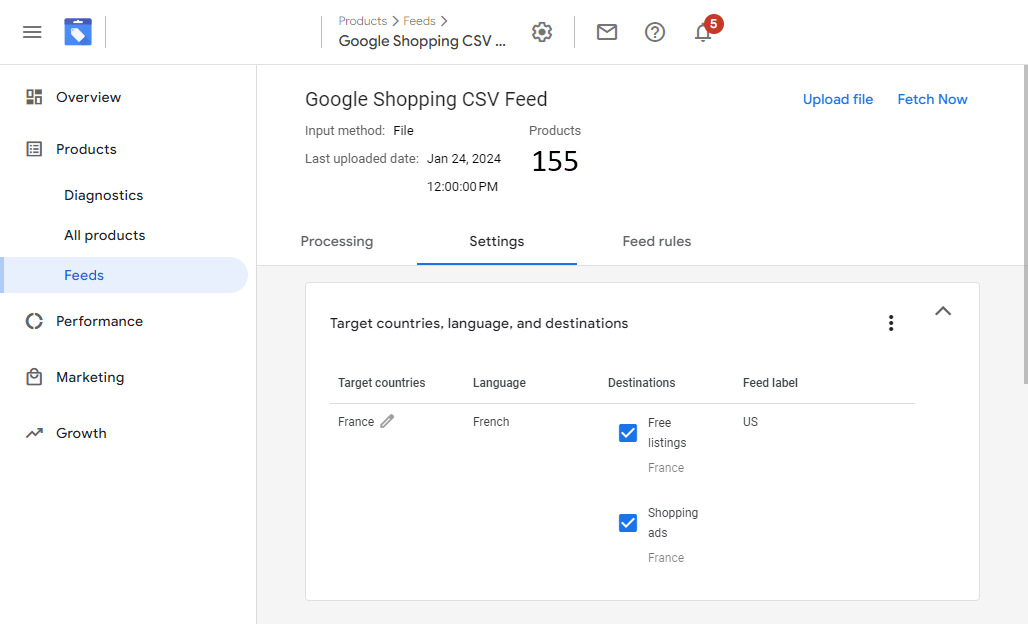The width and height of the screenshot is (1028, 624).
Task: Click the page vertical scrollbar
Action: click(x=1025, y=224)
